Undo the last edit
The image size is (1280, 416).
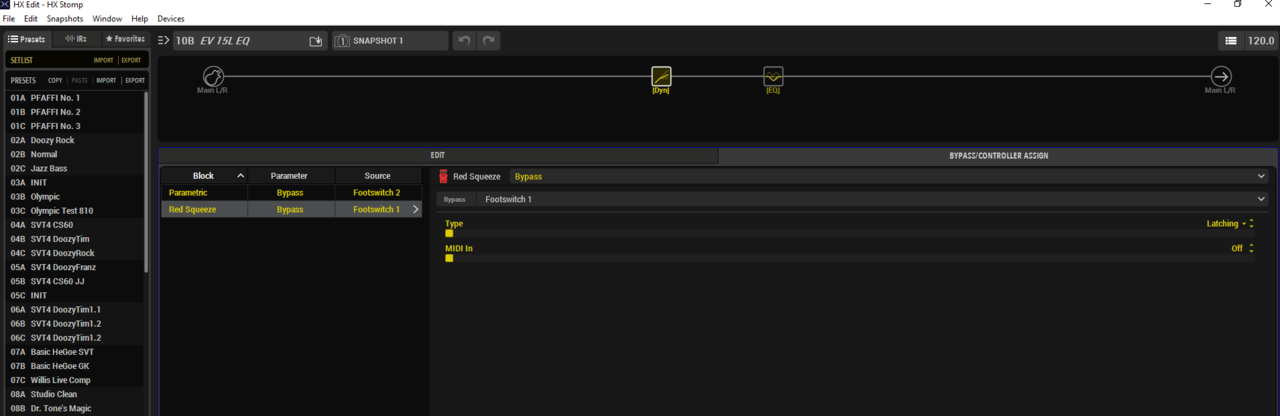(463, 41)
